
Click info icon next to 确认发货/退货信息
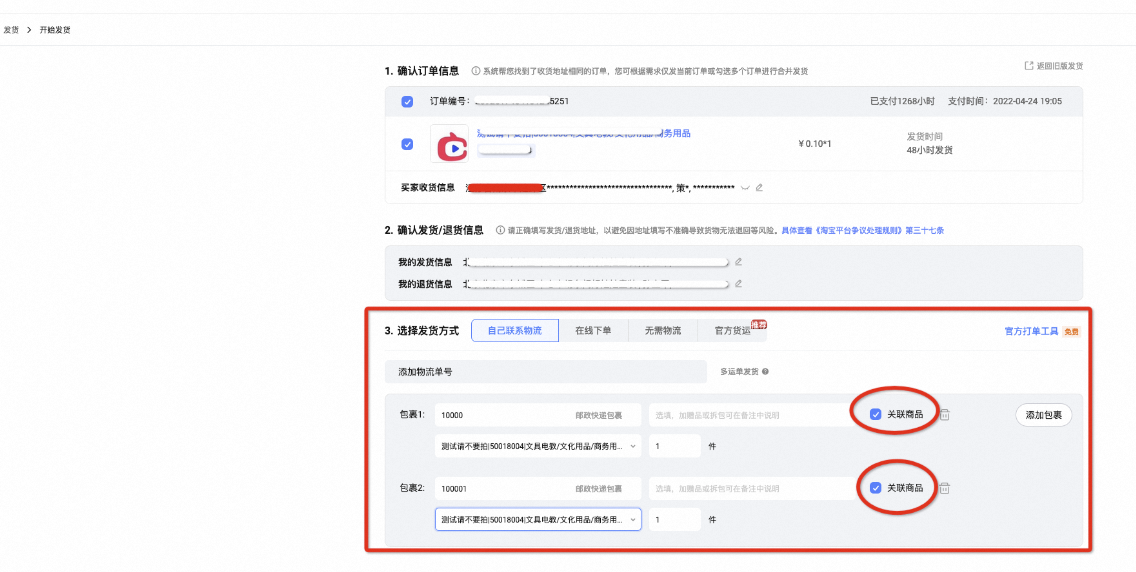point(500,231)
